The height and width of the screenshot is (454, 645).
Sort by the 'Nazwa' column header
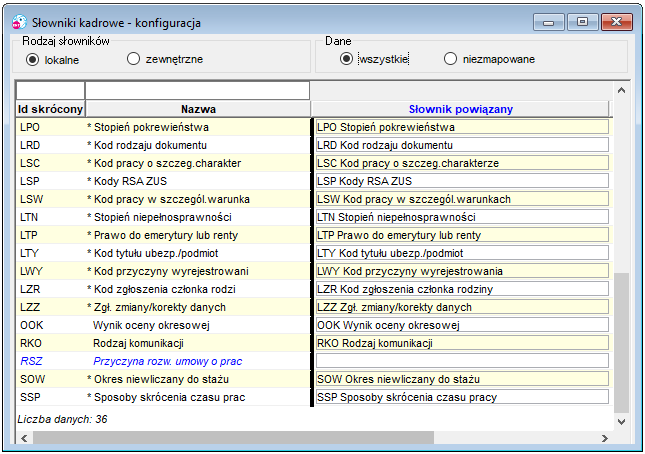(x=198, y=109)
